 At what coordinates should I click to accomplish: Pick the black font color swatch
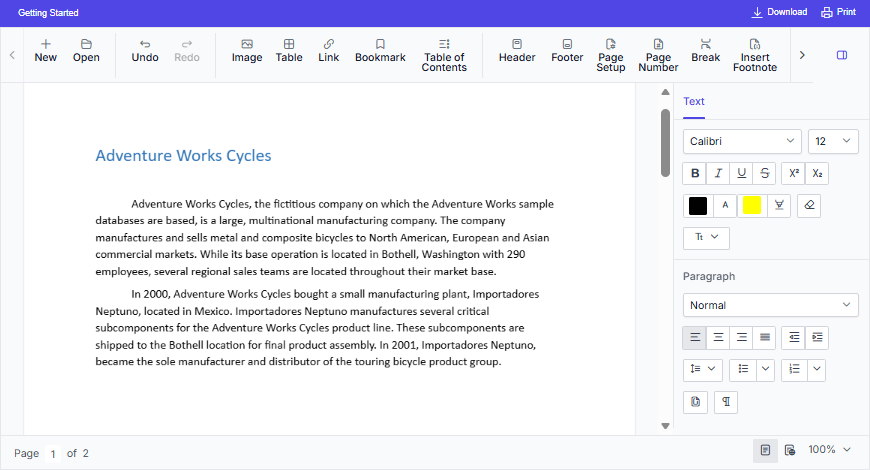tap(698, 205)
